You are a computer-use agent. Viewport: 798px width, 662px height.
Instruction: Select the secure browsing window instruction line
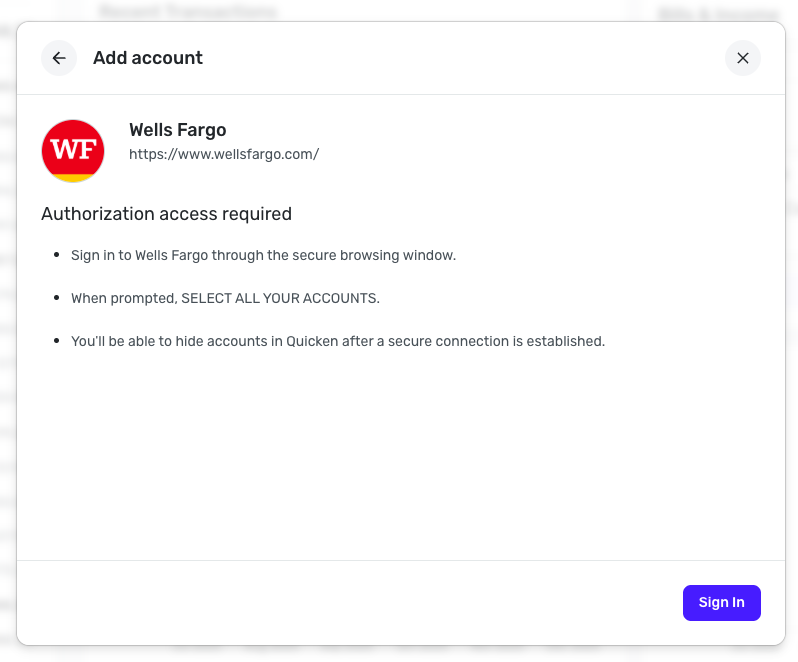(263, 255)
